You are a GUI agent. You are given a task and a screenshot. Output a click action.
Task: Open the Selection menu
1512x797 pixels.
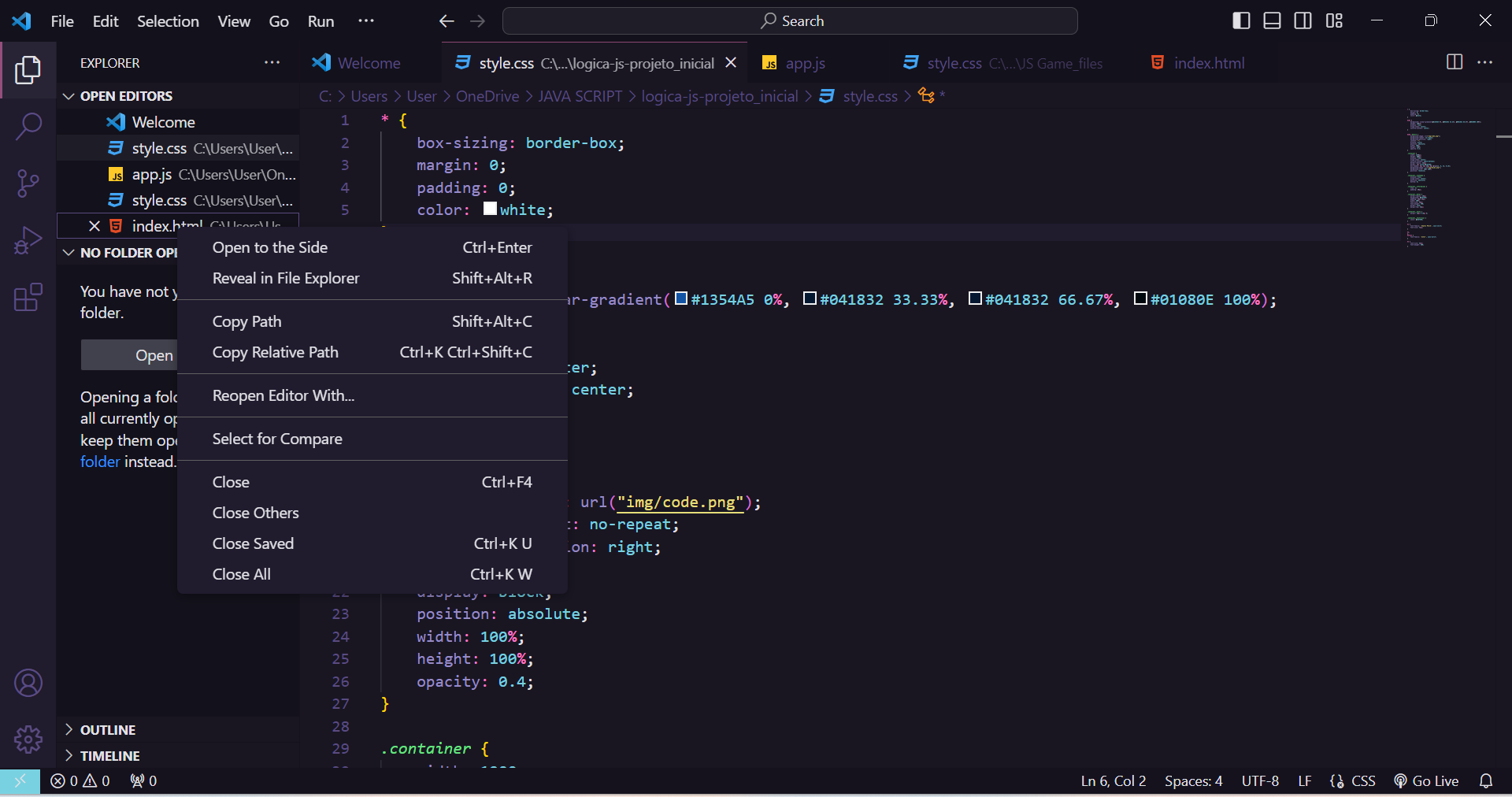(168, 20)
